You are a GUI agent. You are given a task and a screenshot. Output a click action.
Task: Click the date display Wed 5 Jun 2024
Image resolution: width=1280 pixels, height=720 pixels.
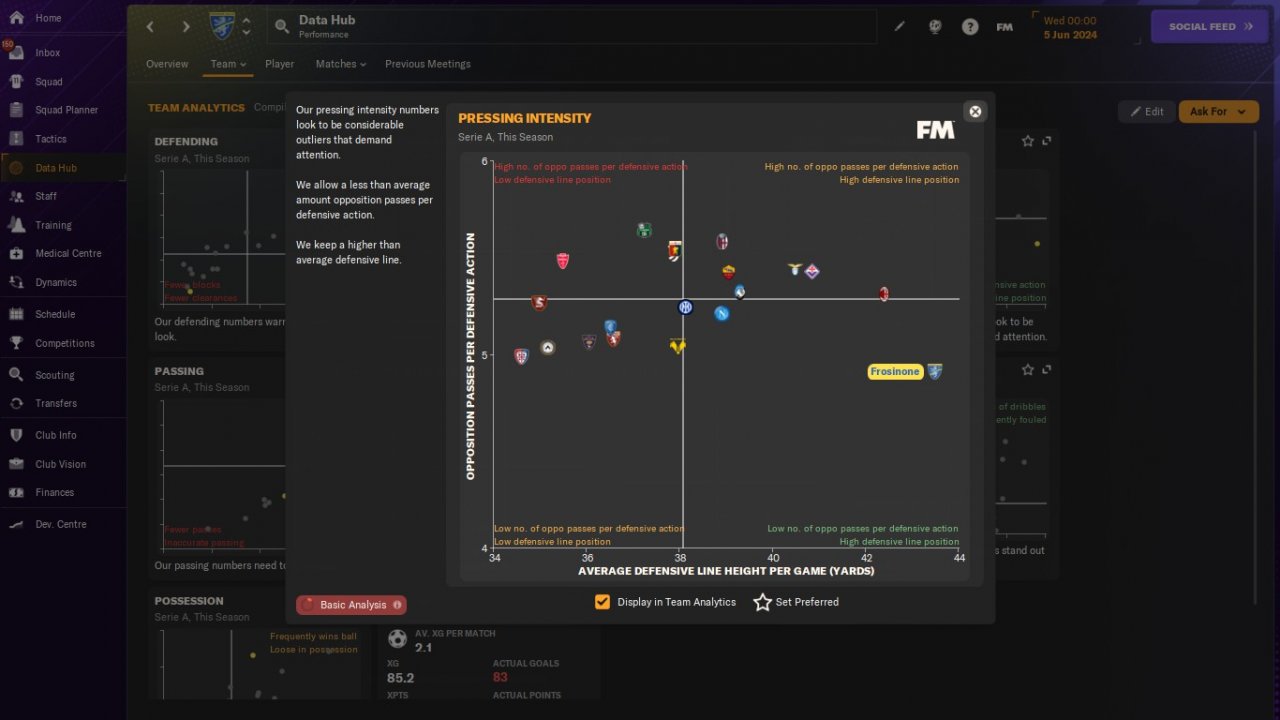point(1070,27)
